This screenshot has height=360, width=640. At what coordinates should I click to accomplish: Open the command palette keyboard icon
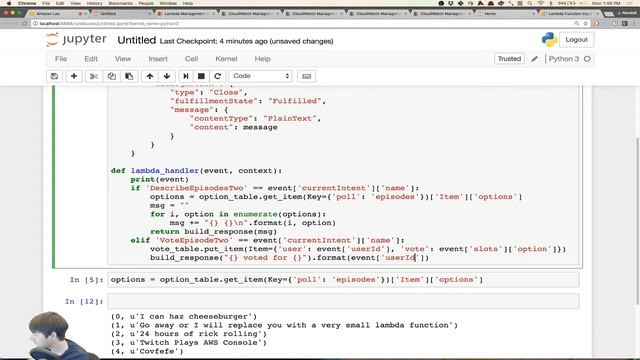pyautogui.click(x=307, y=76)
